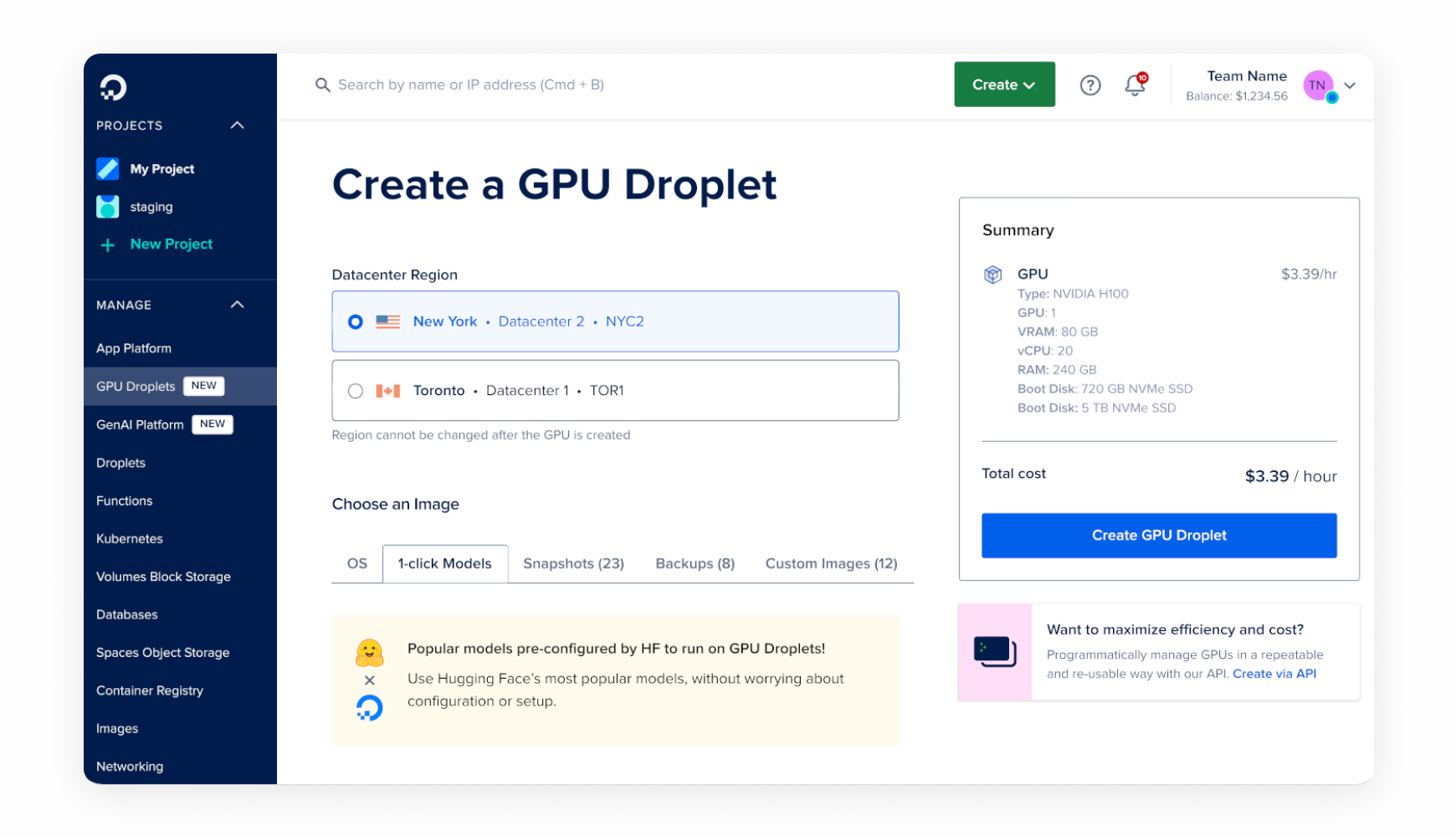Click the $3.39 / hour total cost
This screenshot has height=837, width=1456.
pos(1291,476)
